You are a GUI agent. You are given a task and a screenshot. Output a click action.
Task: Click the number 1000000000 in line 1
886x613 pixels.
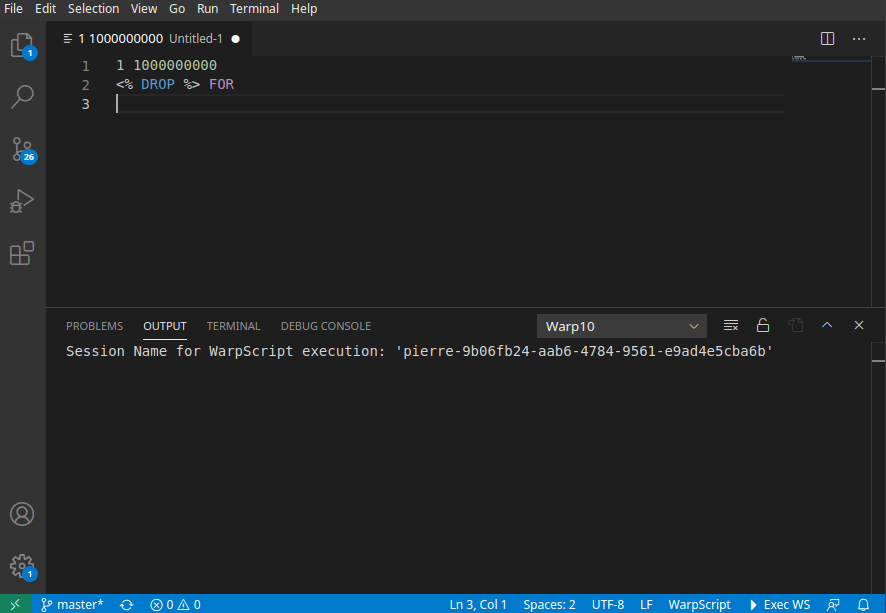[175, 65]
